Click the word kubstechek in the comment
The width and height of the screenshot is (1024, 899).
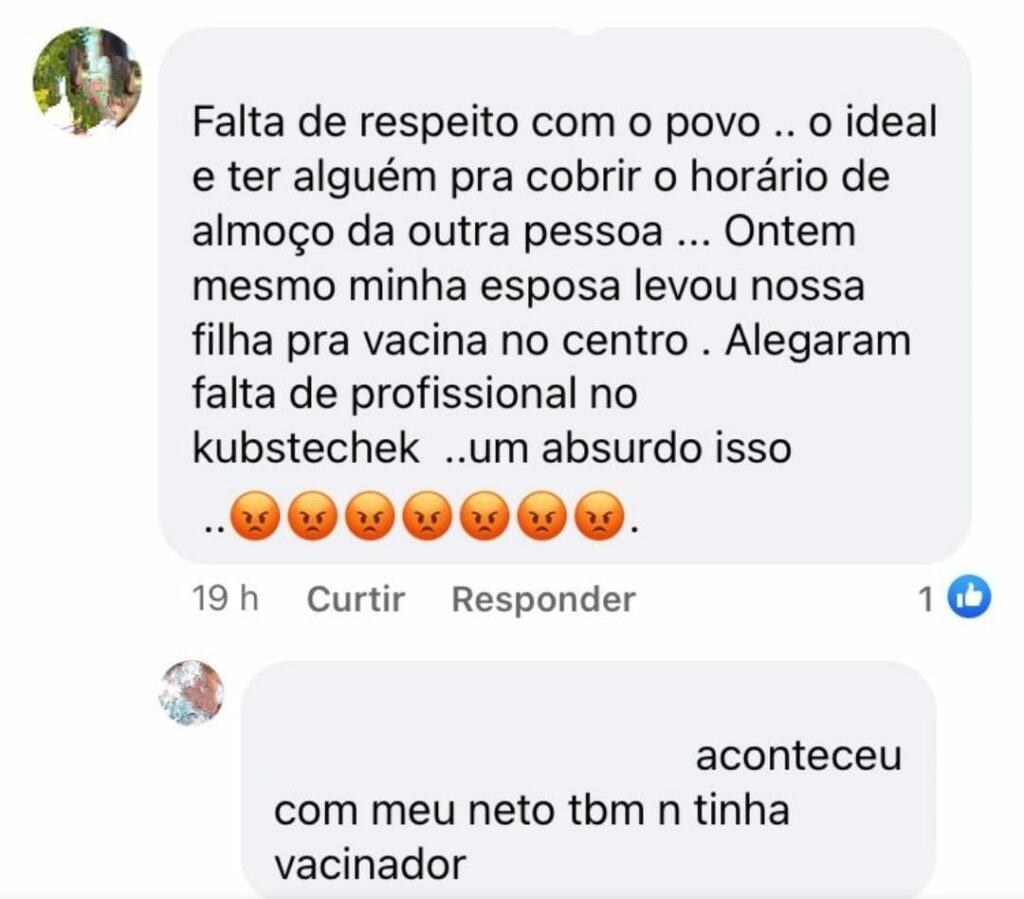pyautogui.click(x=306, y=448)
